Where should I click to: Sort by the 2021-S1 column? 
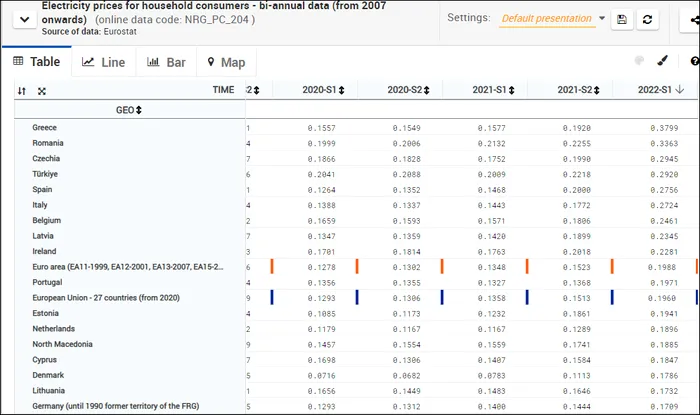point(512,90)
